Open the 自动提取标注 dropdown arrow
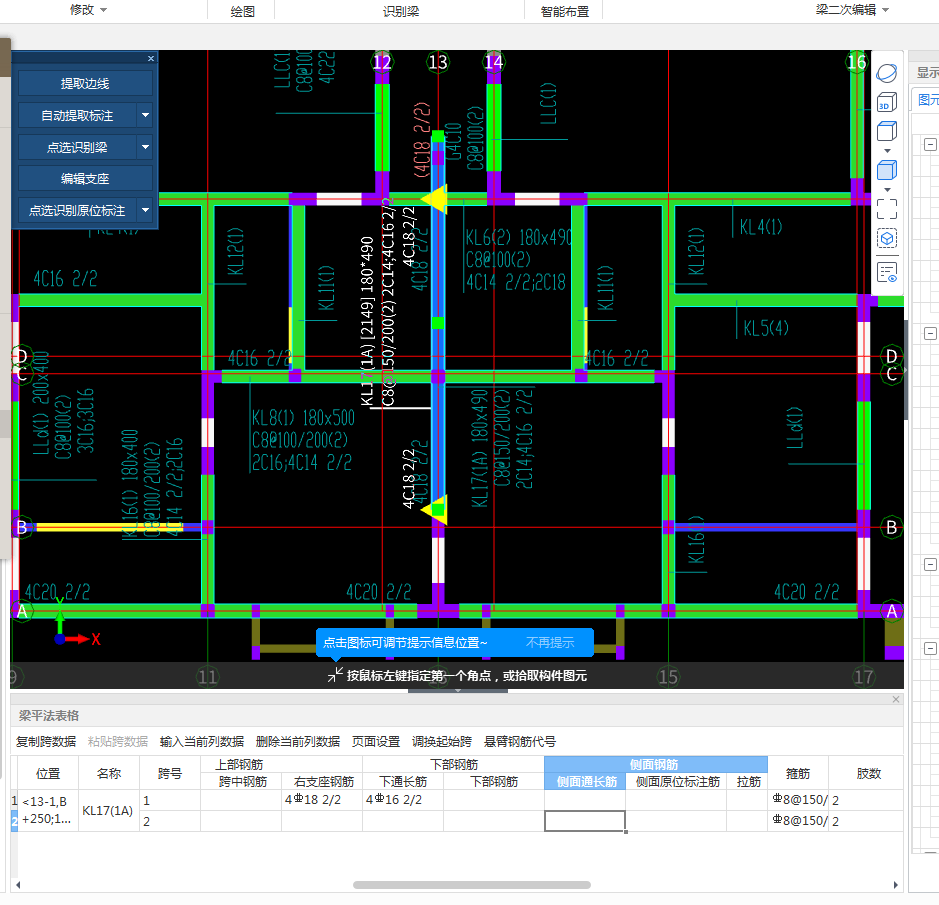939x905 pixels. pos(145,115)
